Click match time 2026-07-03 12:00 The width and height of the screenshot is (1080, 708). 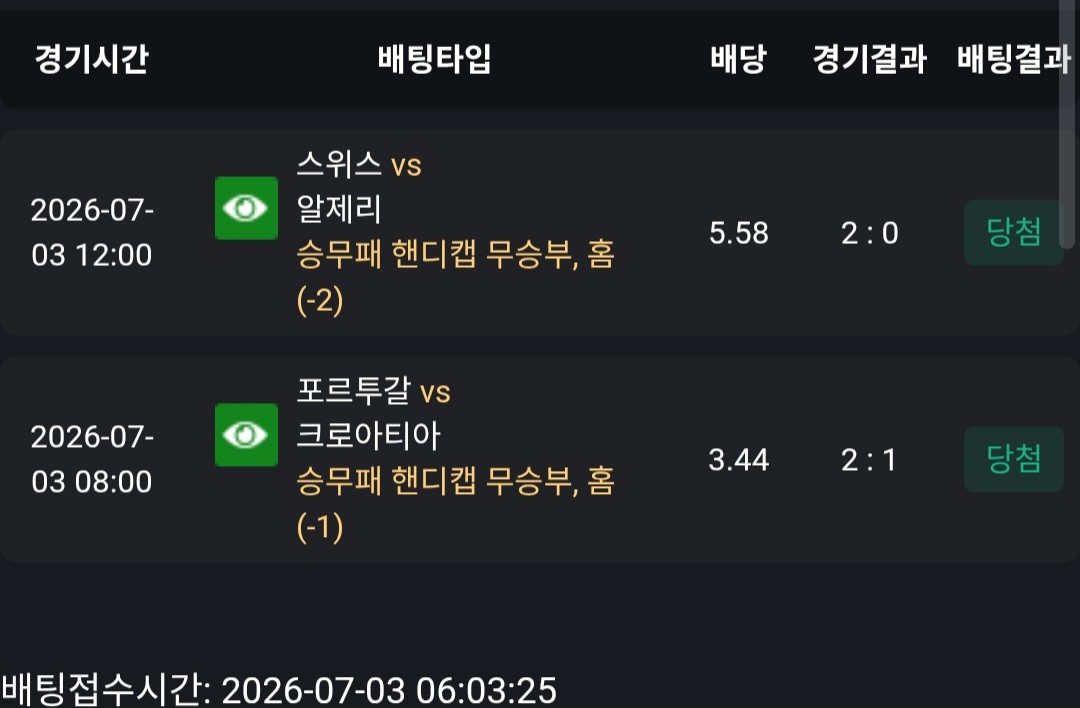92,232
